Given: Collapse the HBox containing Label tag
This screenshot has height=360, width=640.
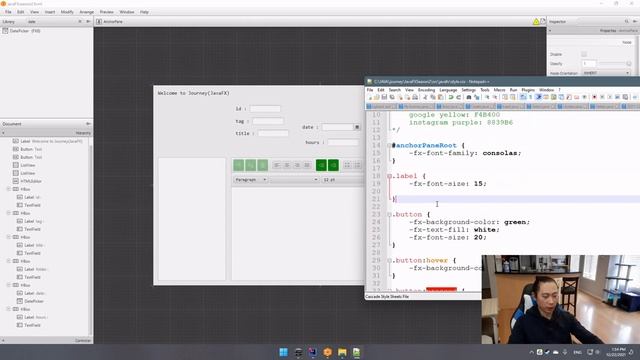Looking at the screenshot, I should pos(9,213).
